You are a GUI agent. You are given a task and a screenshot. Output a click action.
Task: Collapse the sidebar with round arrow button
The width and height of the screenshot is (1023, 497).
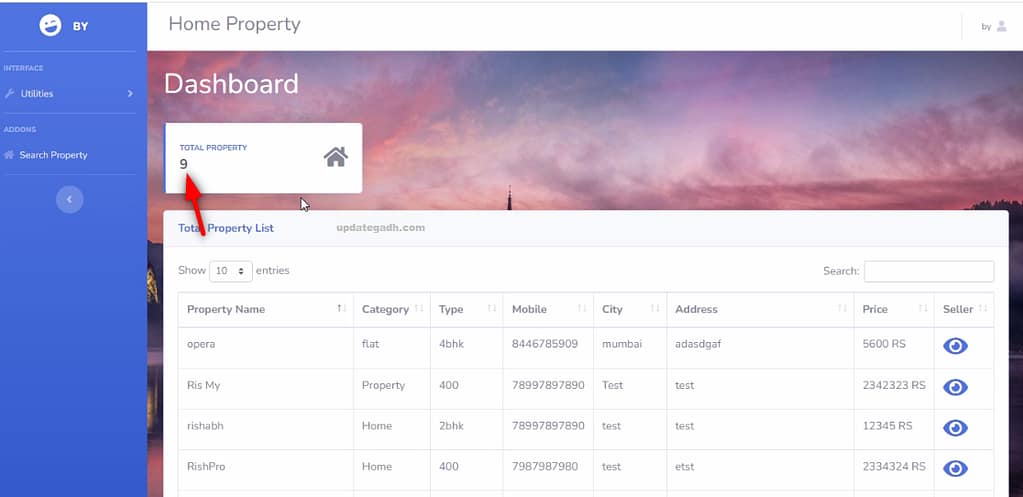[69, 200]
